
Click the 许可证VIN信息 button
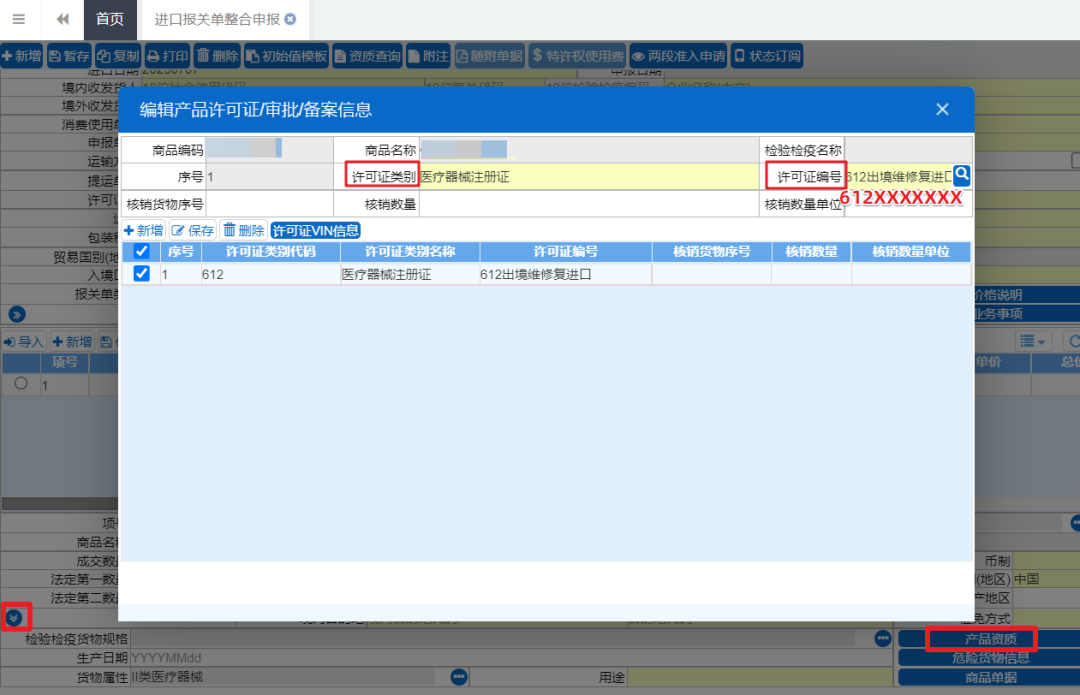(x=315, y=231)
